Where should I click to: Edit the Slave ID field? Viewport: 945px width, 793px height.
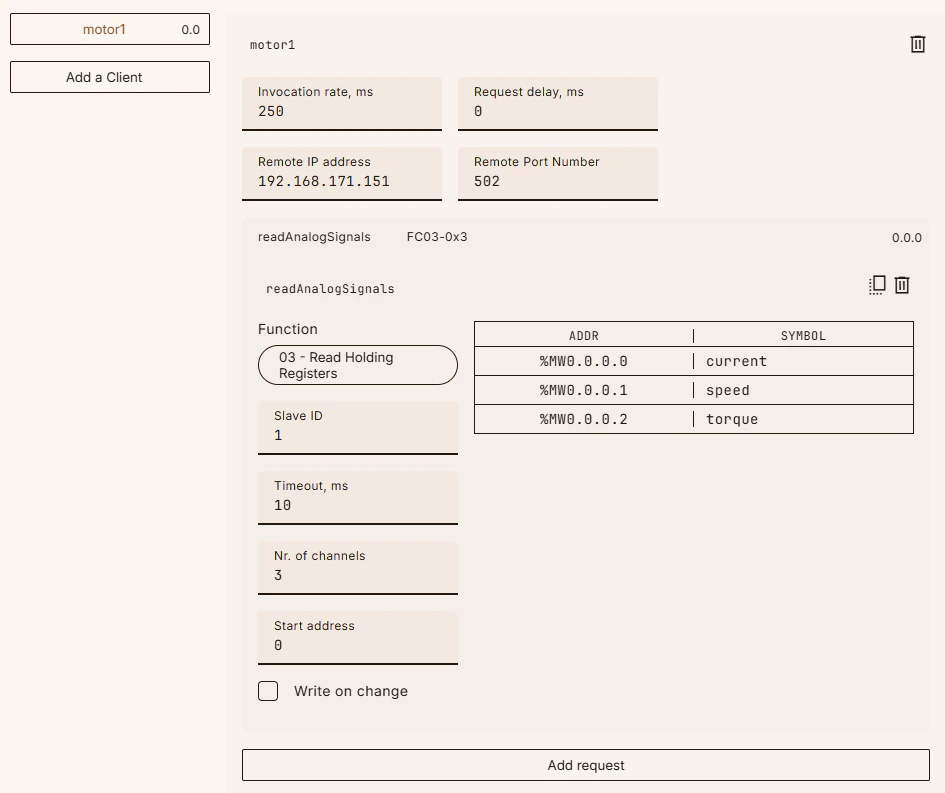pyautogui.click(x=357, y=428)
